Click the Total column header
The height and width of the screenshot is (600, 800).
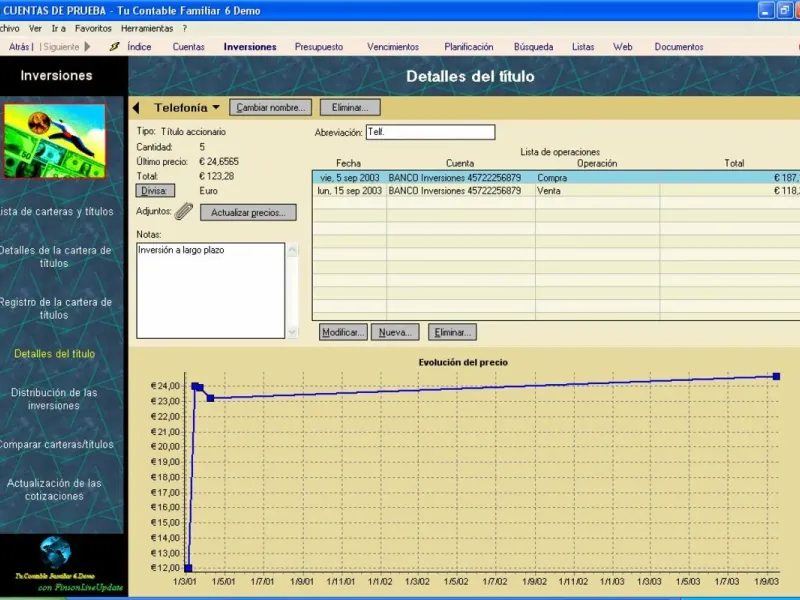tap(734, 163)
